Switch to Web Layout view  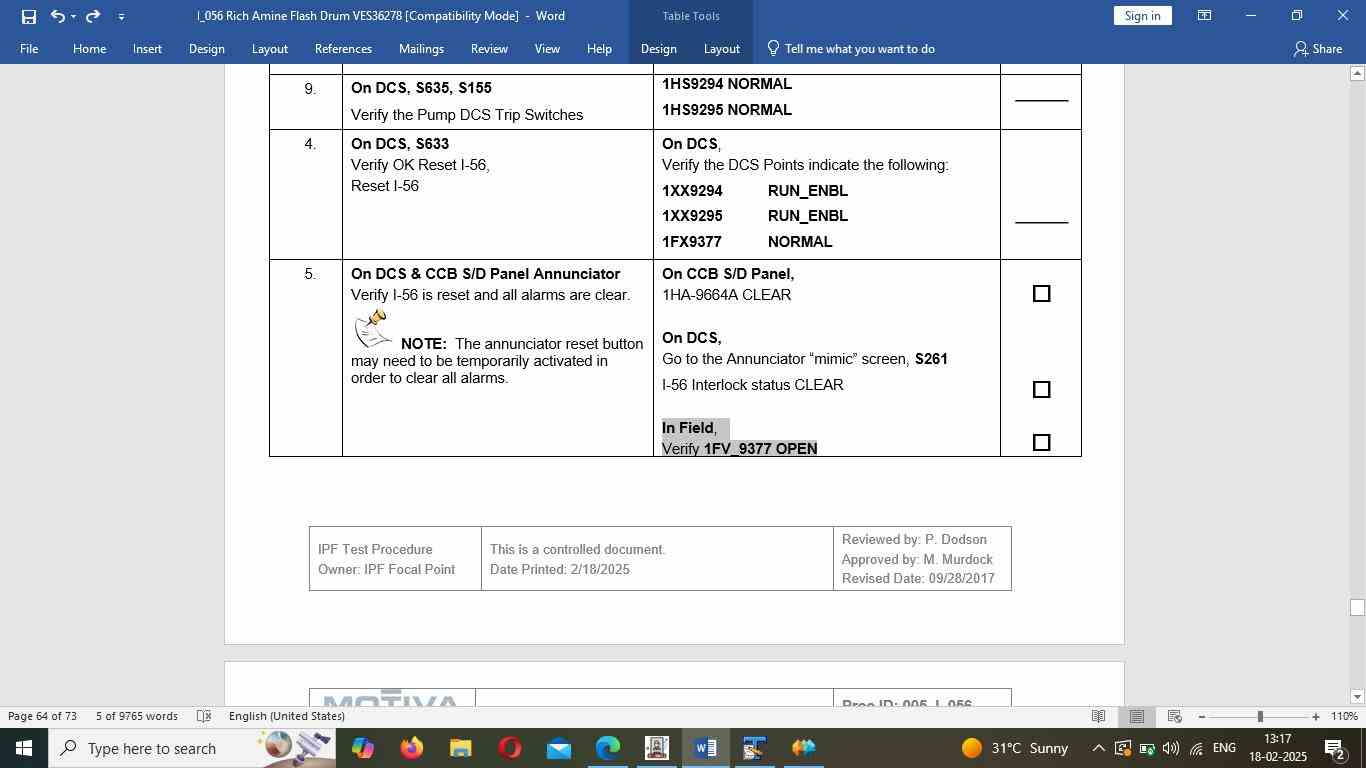(x=1175, y=716)
